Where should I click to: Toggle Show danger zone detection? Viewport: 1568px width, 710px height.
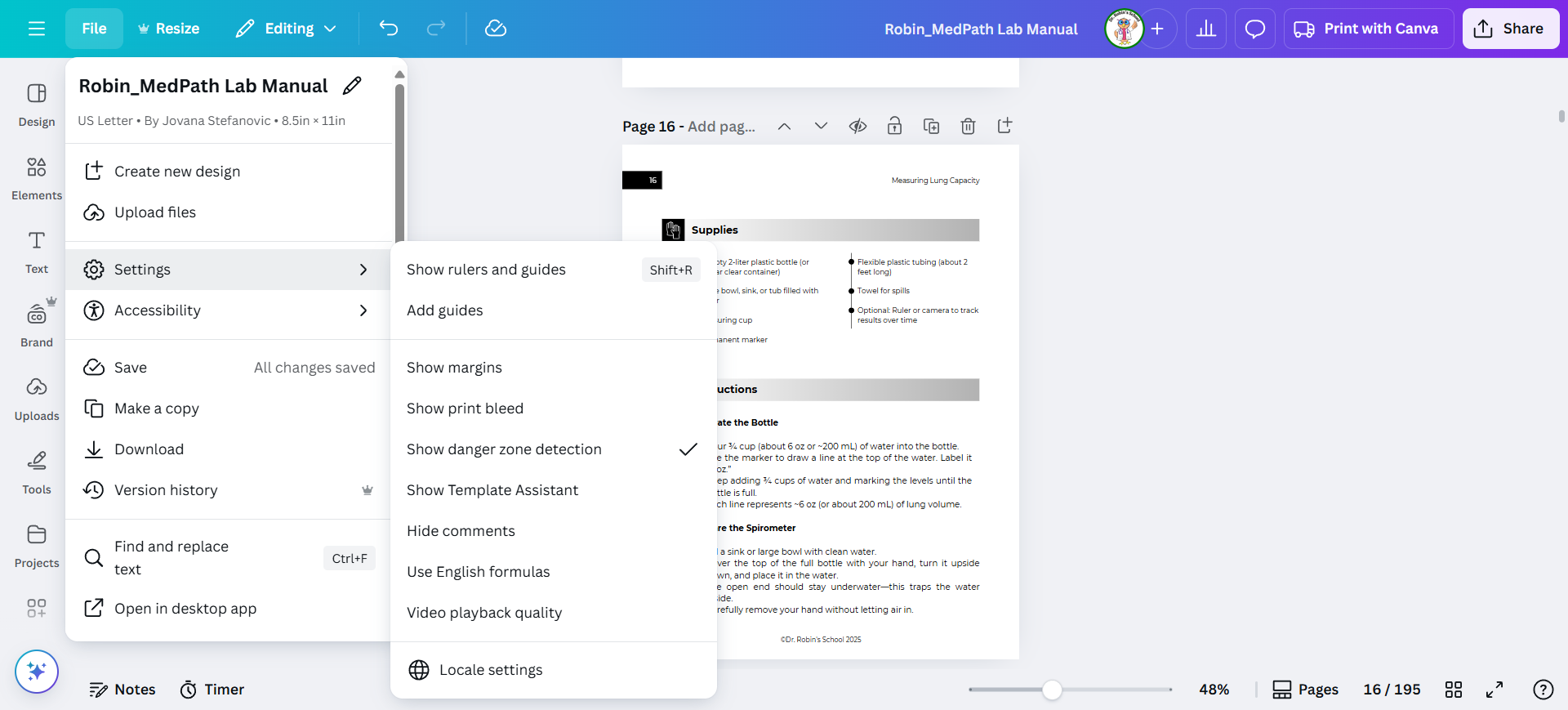click(x=553, y=449)
